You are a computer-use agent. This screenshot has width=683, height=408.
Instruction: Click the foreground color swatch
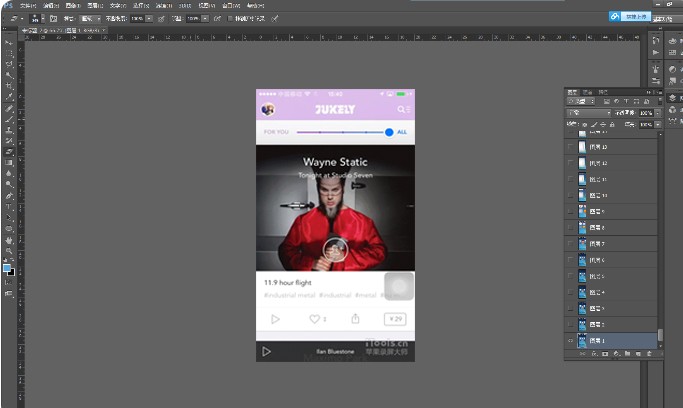[7, 266]
